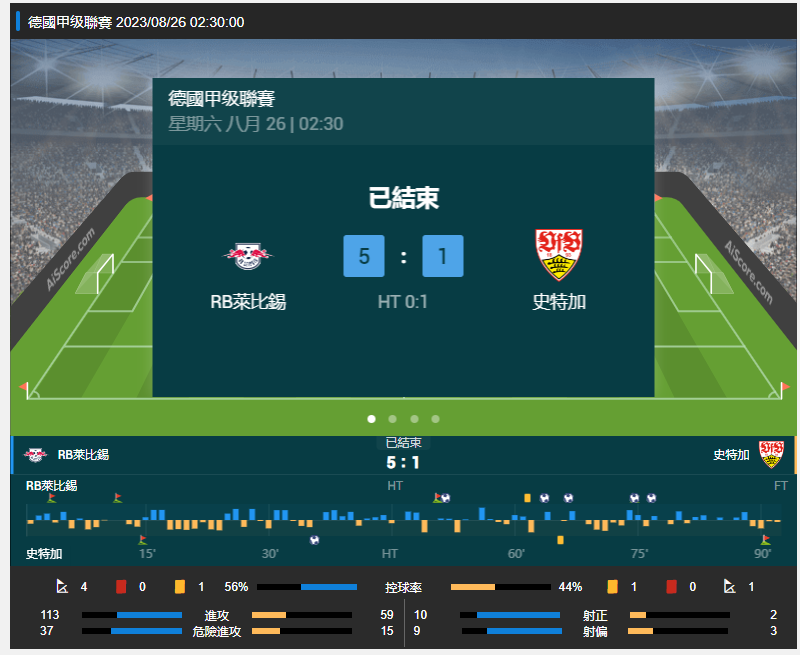Click Stuttgart yellow card marker below timeline
This screenshot has width=800, height=655.
point(560,540)
